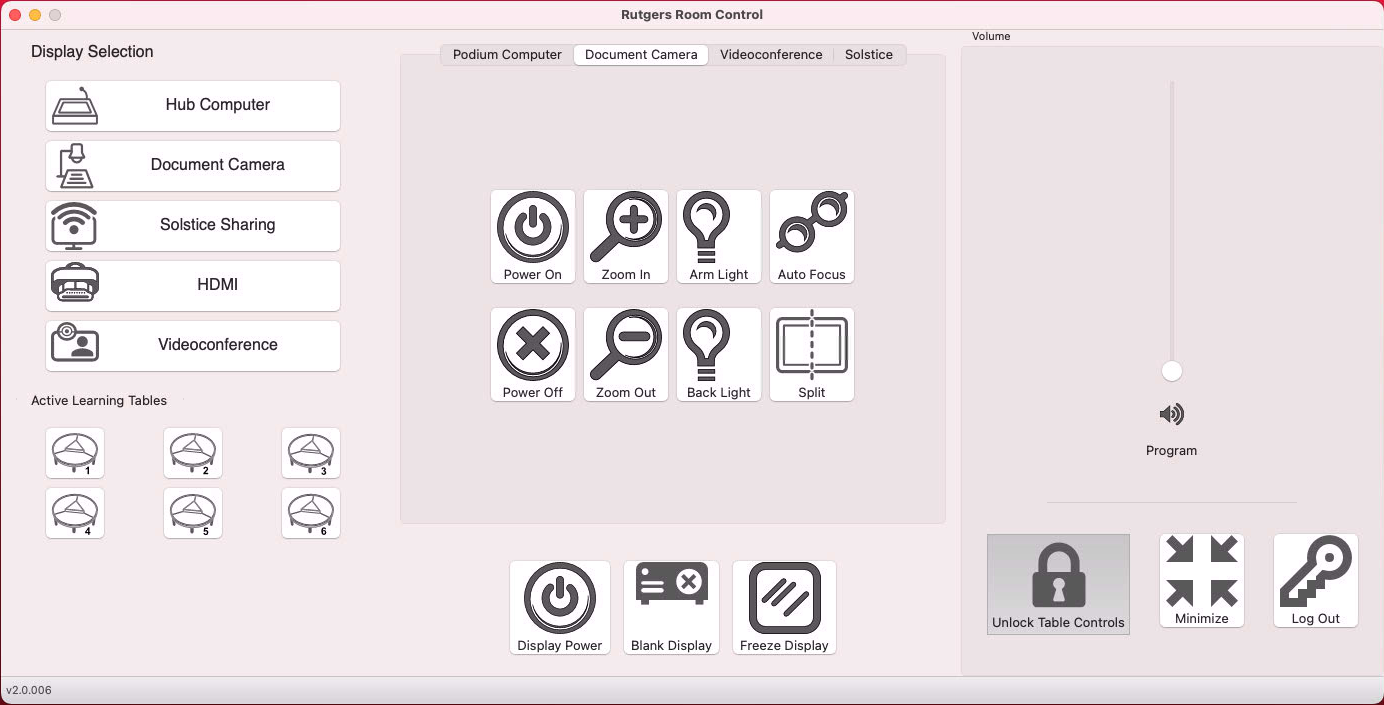Select the Solstice tab
Viewport: 1384px width, 705px height.
[868, 55]
